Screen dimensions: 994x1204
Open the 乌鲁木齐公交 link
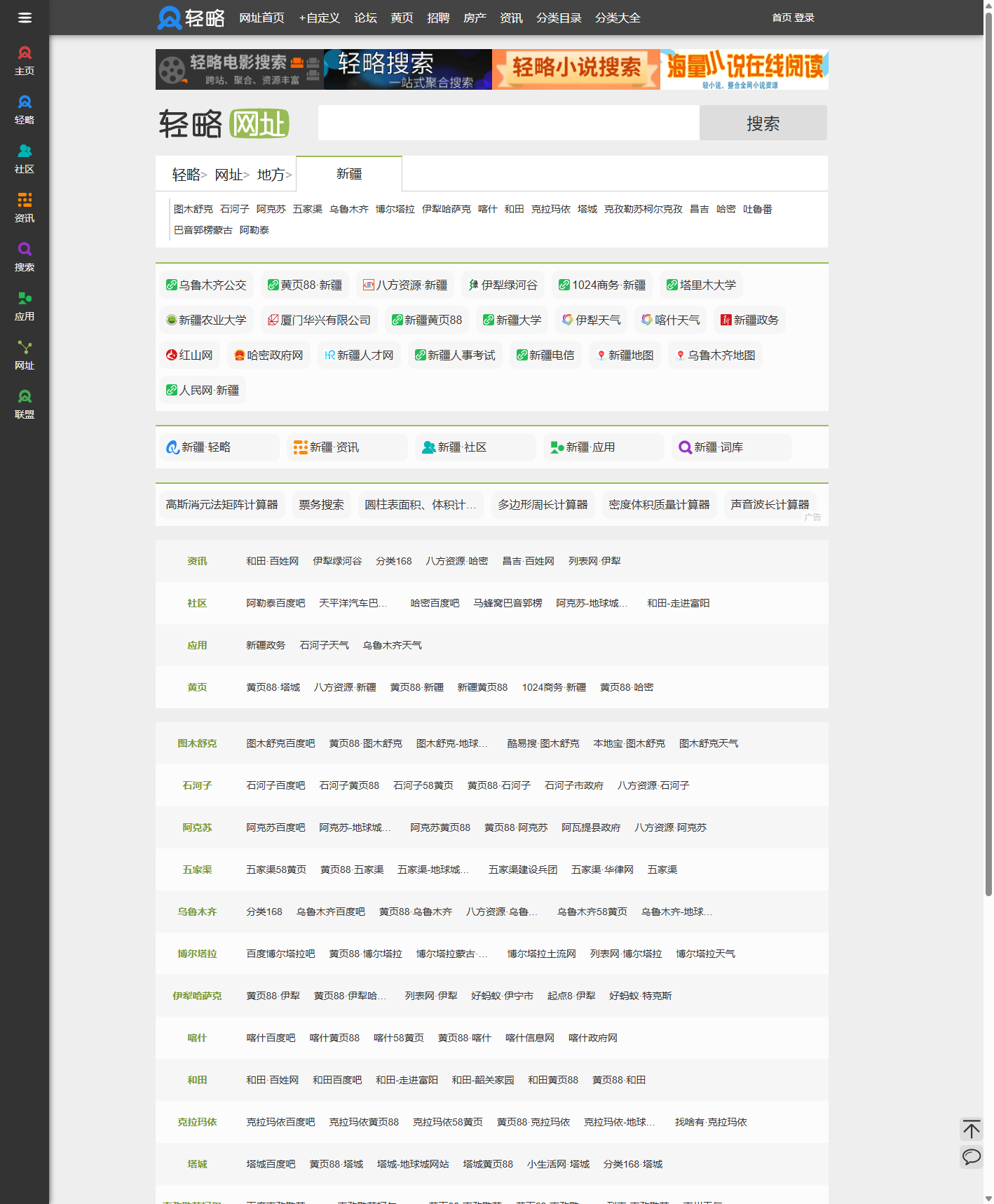tap(206, 285)
